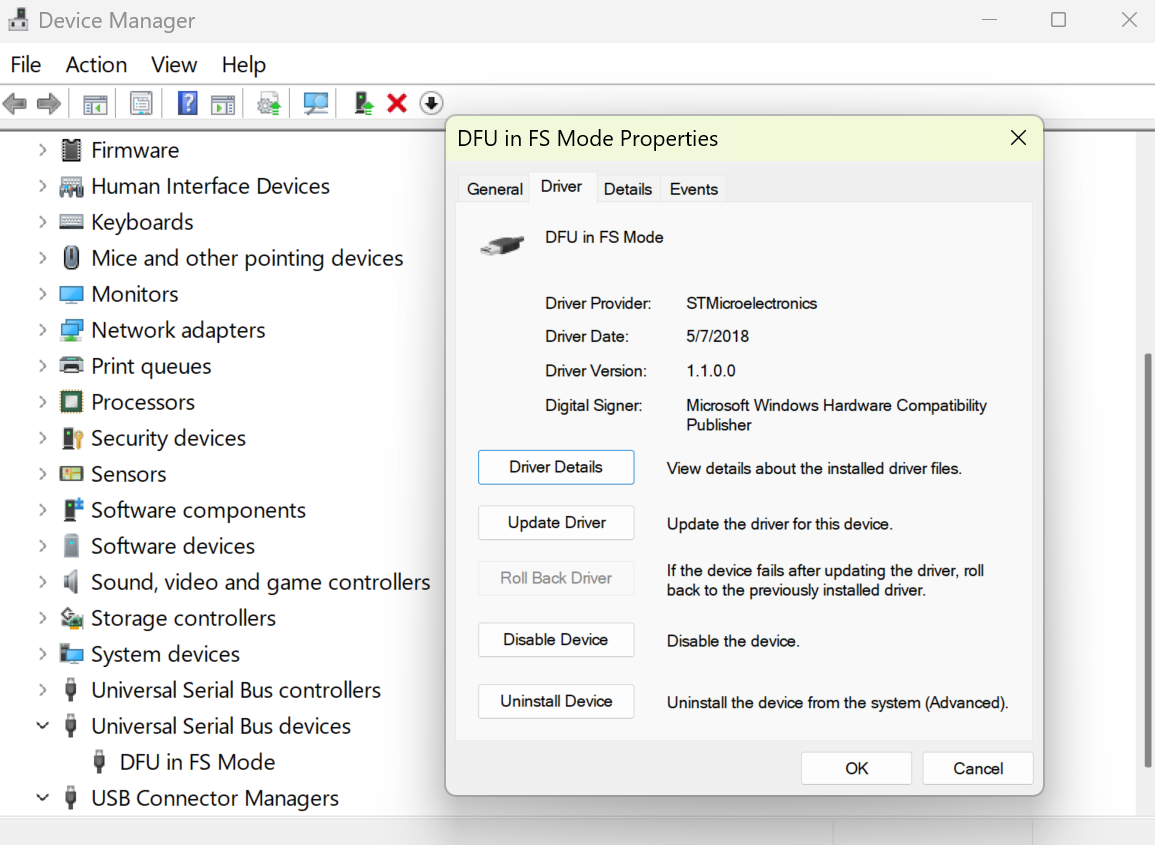The height and width of the screenshot is (845, 1155).
Task: Click the back navigation arrow
Action: click(x=15, y=103)
